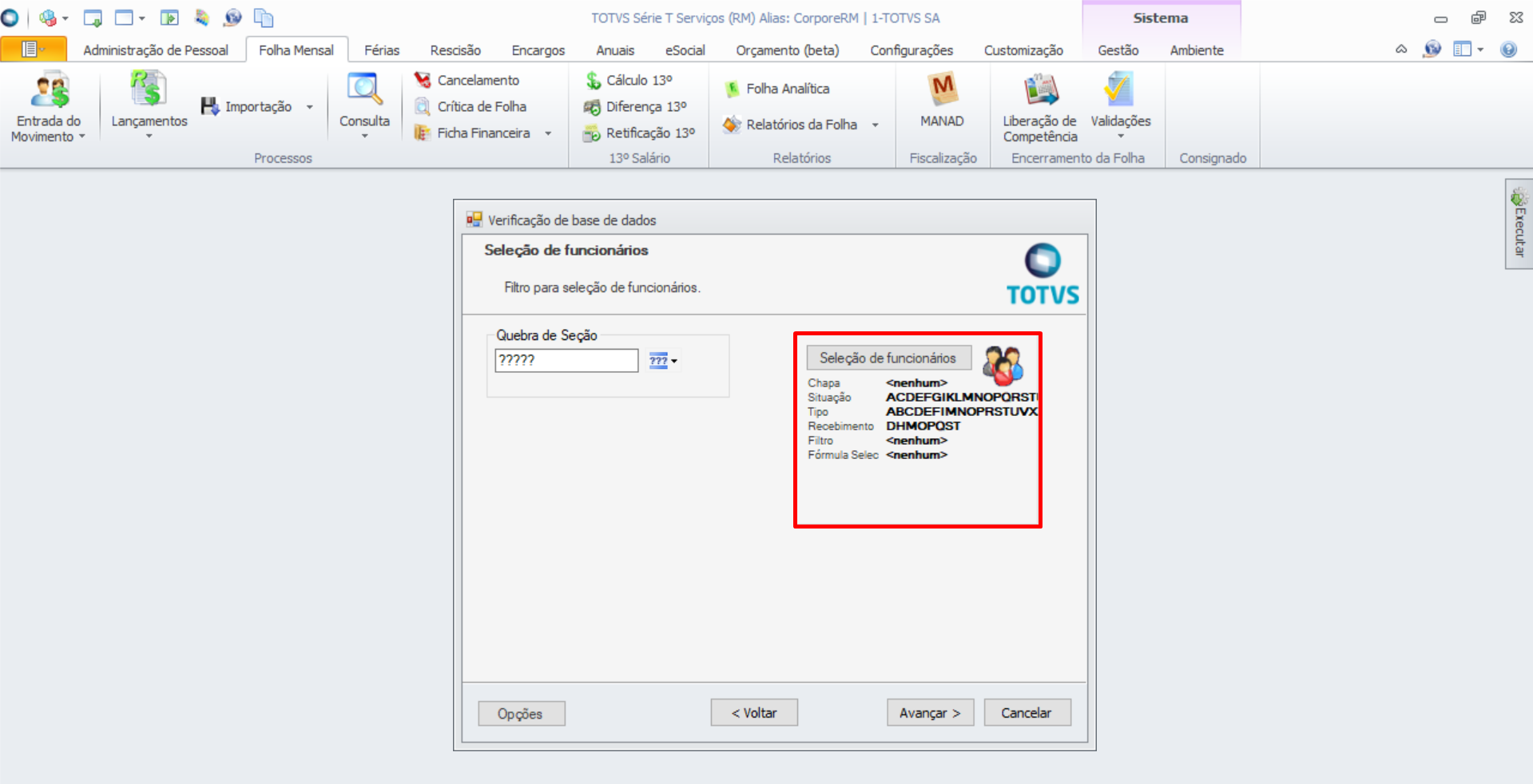Click Tipo value ABCDEFIMNOPRSTUVX
This screenshot has width=1533, height=784.
962,411
